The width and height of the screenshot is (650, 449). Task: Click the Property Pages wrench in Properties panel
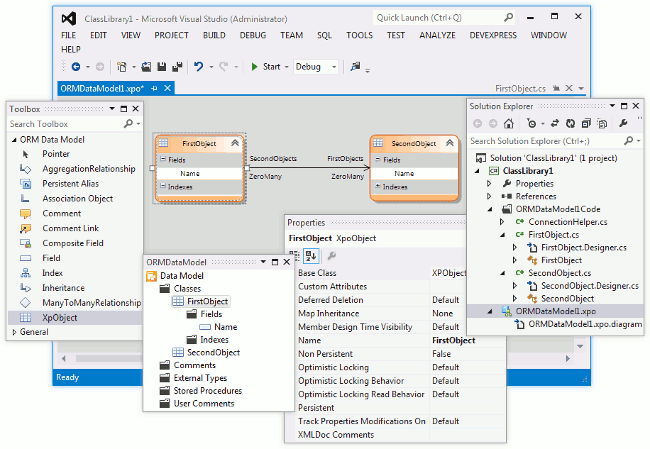point(332,256)
